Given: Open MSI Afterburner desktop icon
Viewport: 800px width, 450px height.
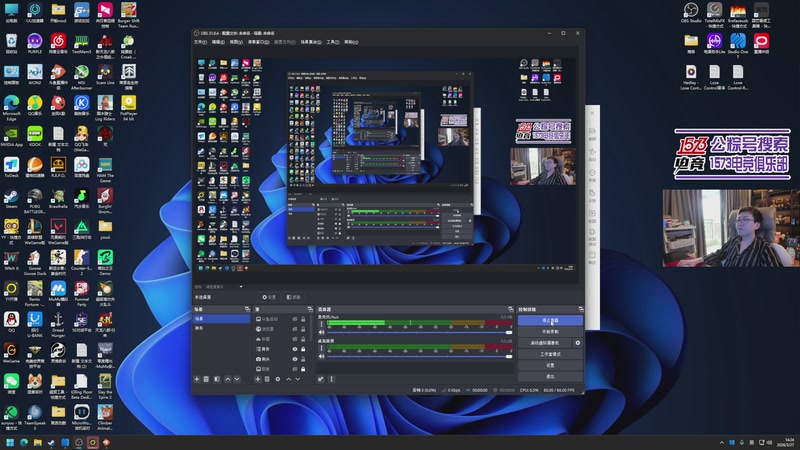Looking at the screenshot, I should (x=82, y=76).
